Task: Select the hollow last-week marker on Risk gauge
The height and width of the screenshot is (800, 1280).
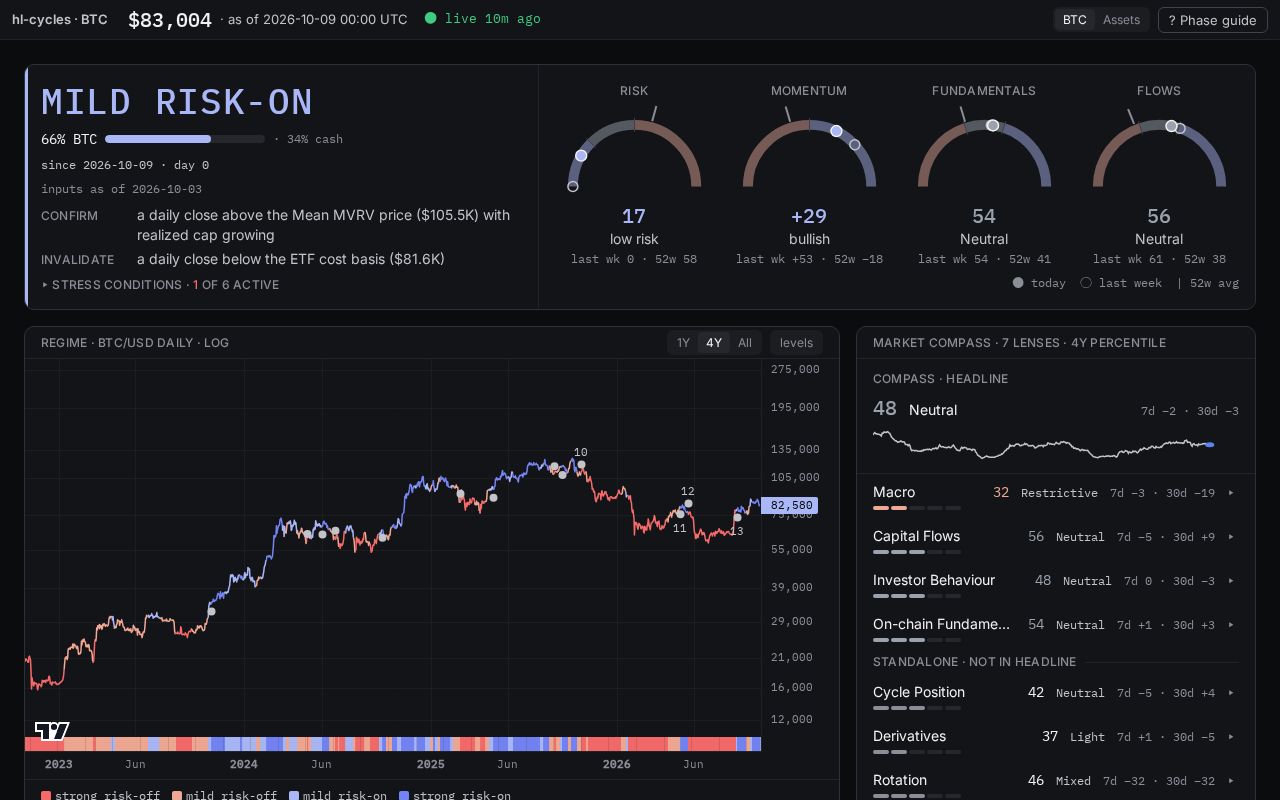Action: point(573,186)
